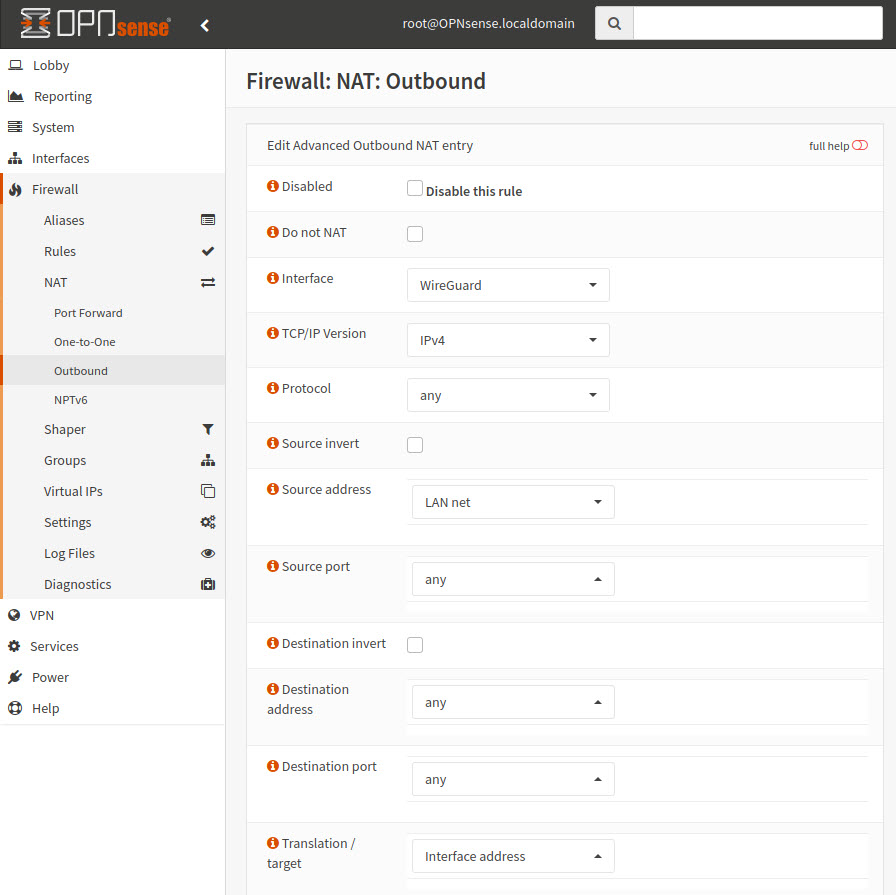This screenshot has width=896, height=895.
Task: Click into the top search field
Action: 758,24
